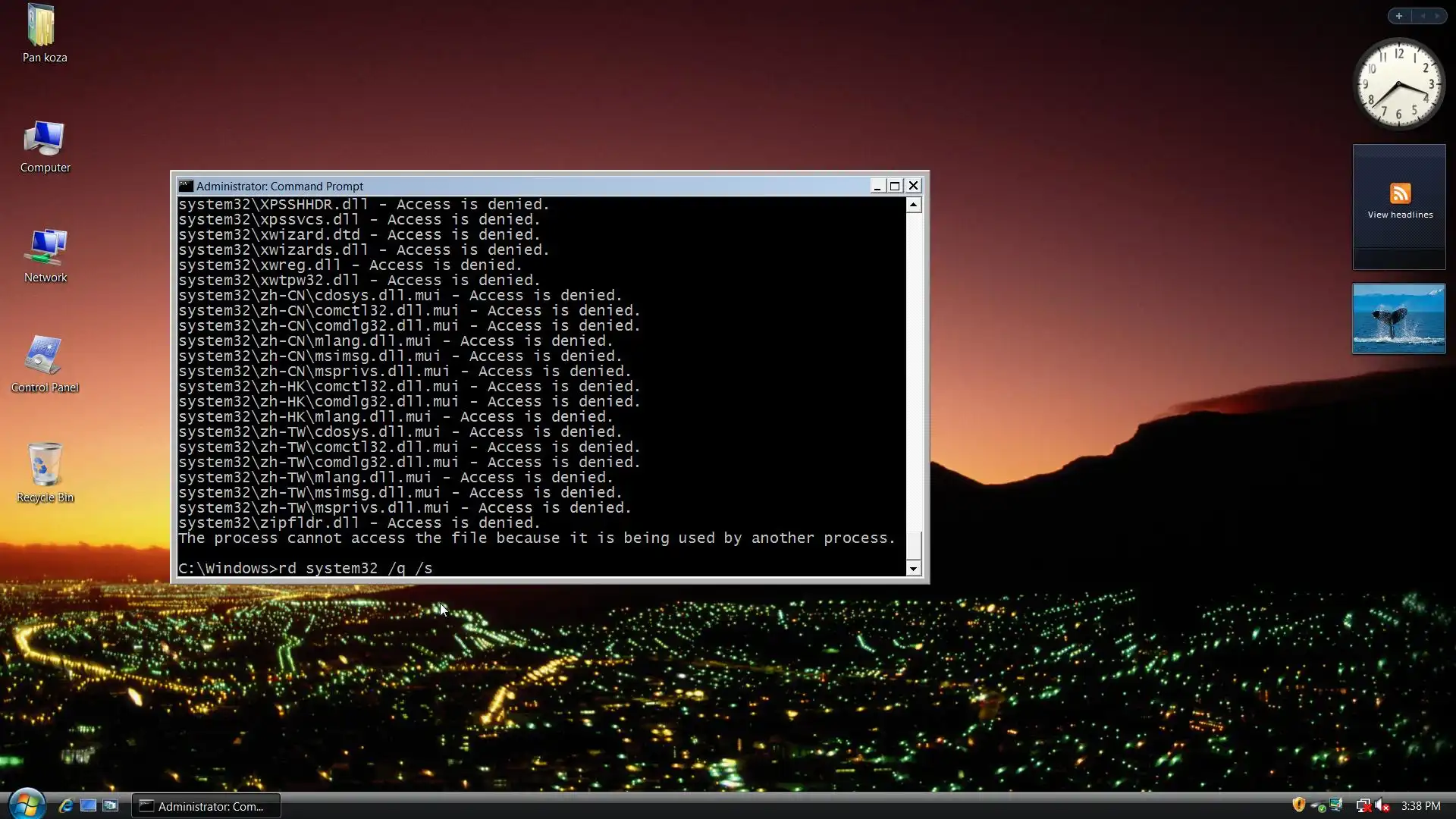Click the Windows Security shield tray icon
The image size is (1456, 819).
pos(1298,805)
